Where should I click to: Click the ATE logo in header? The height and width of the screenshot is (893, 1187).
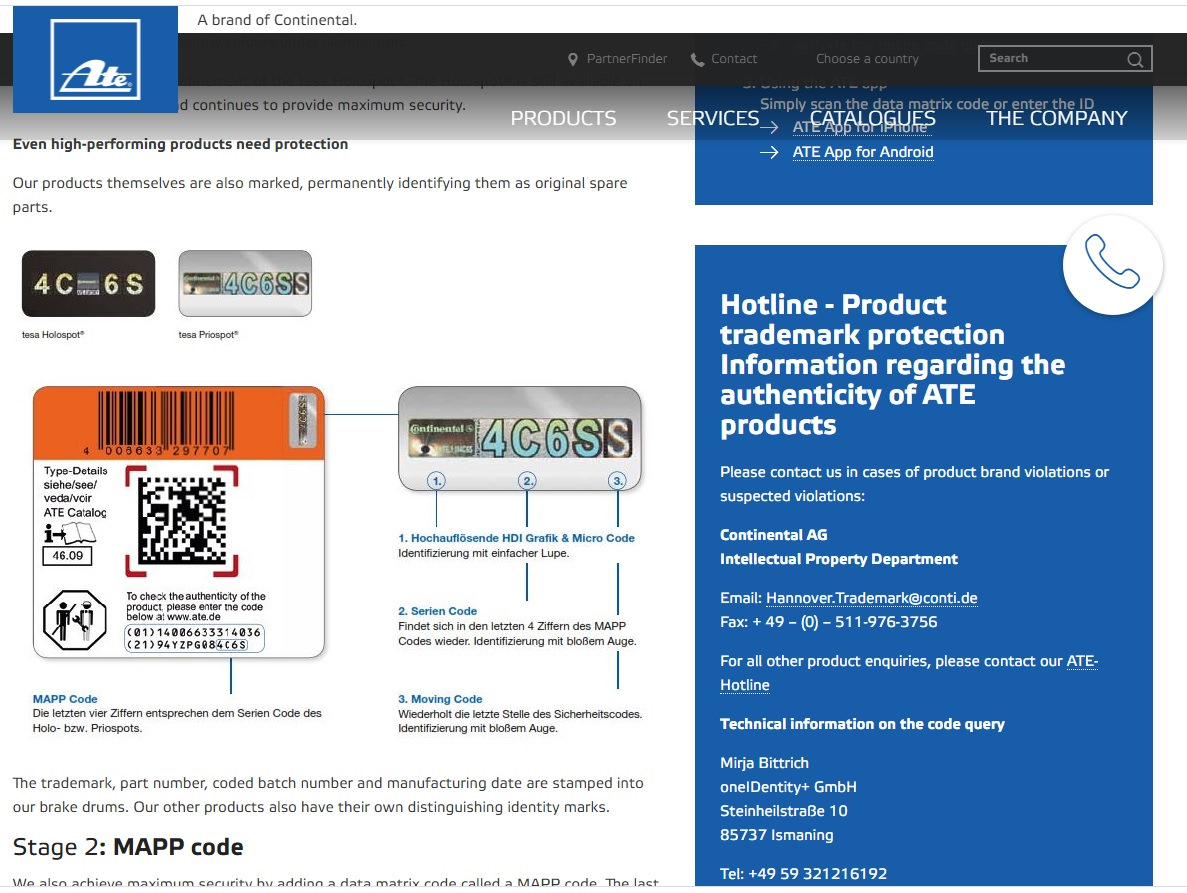click(x=95, y=60)
